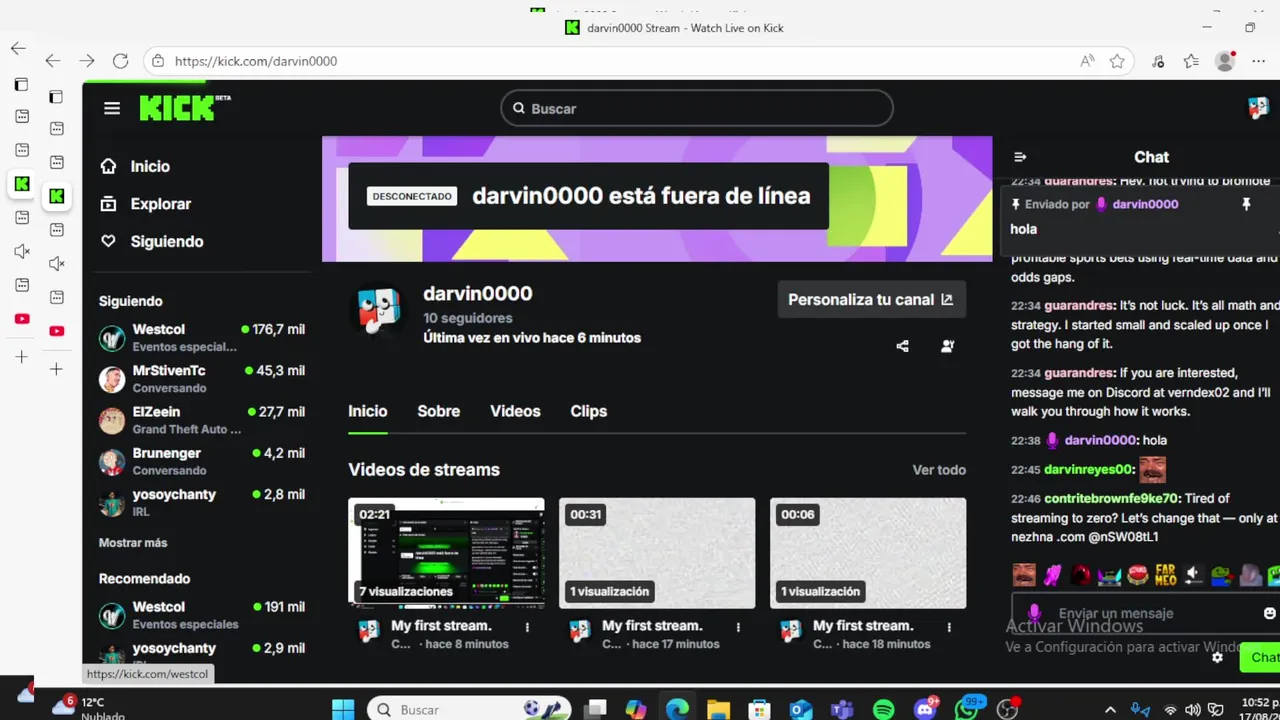Launch Spotify from the taskbar
This screenshot has height=720, width=1280.
[884, 709]
